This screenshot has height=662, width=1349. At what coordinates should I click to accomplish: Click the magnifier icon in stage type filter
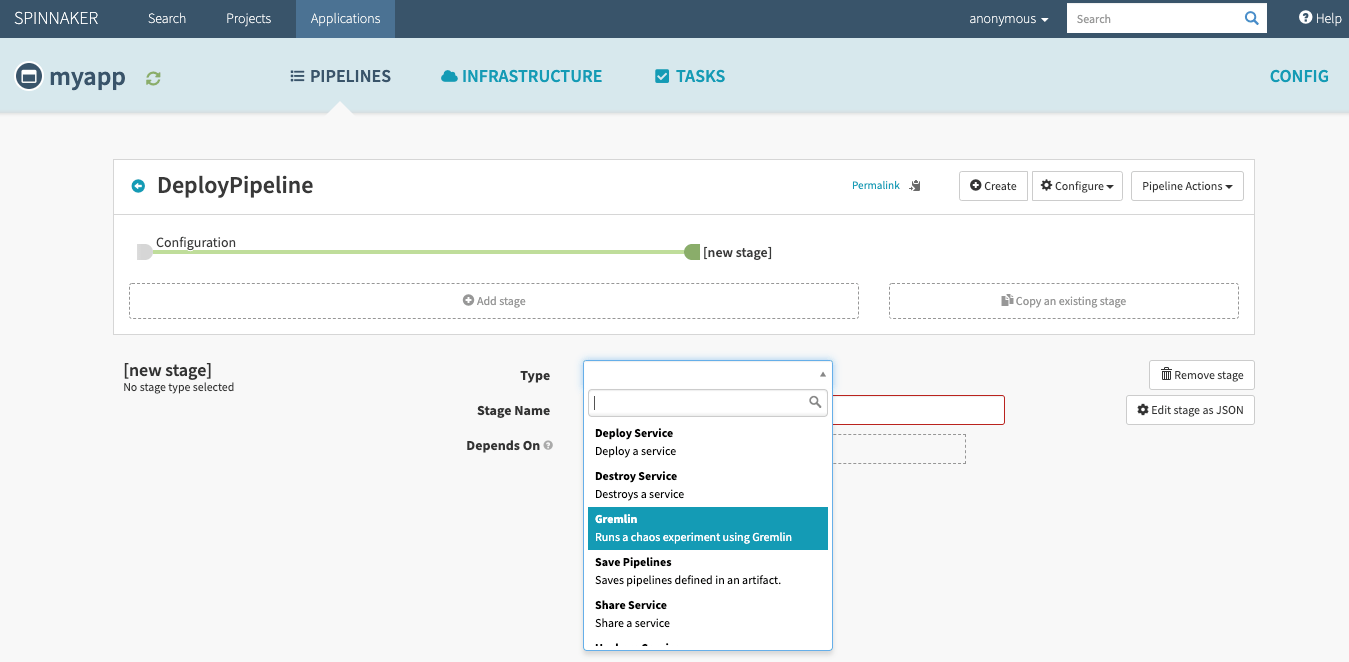click(815, 402)
